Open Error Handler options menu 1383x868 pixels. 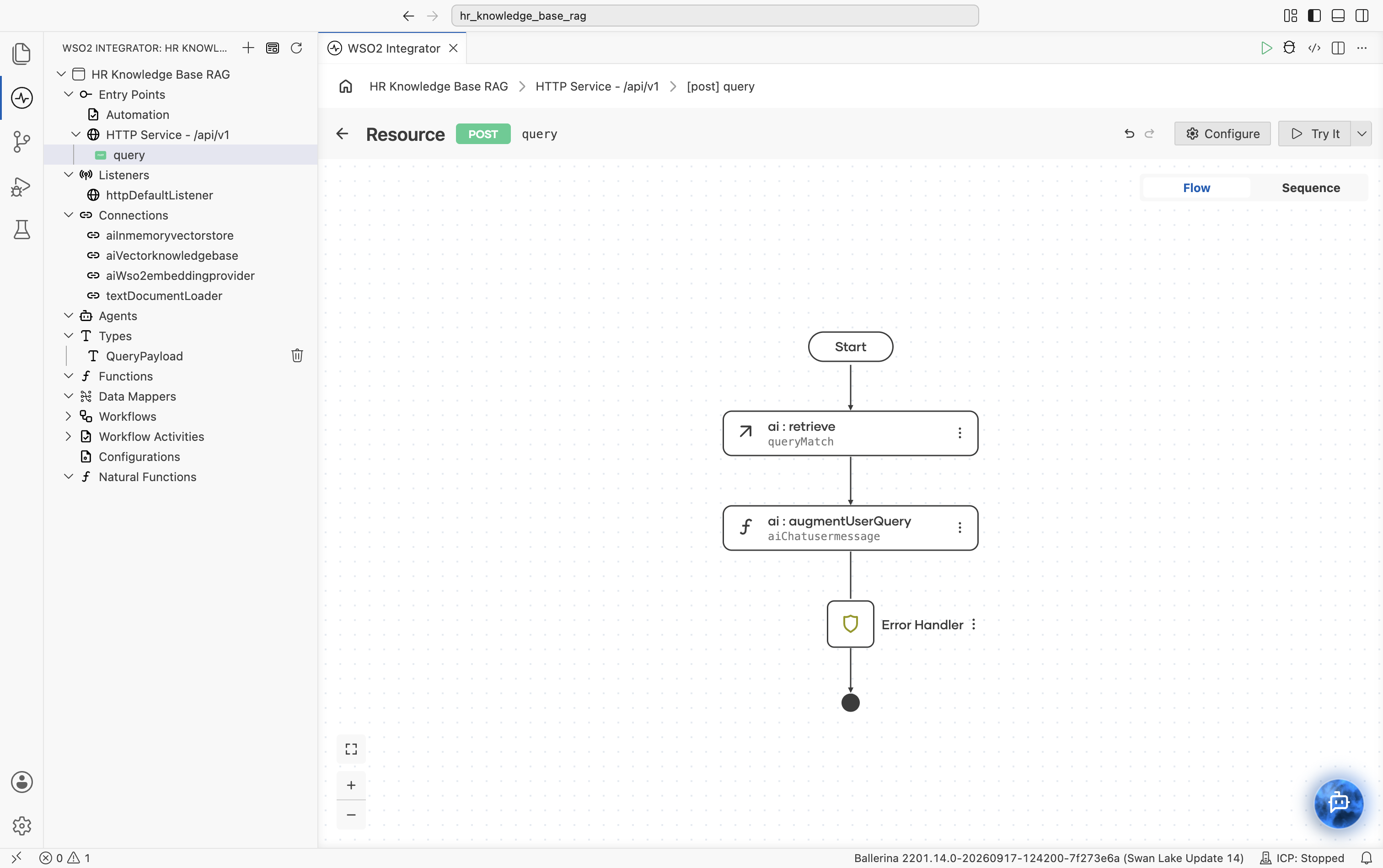(974, 625)
